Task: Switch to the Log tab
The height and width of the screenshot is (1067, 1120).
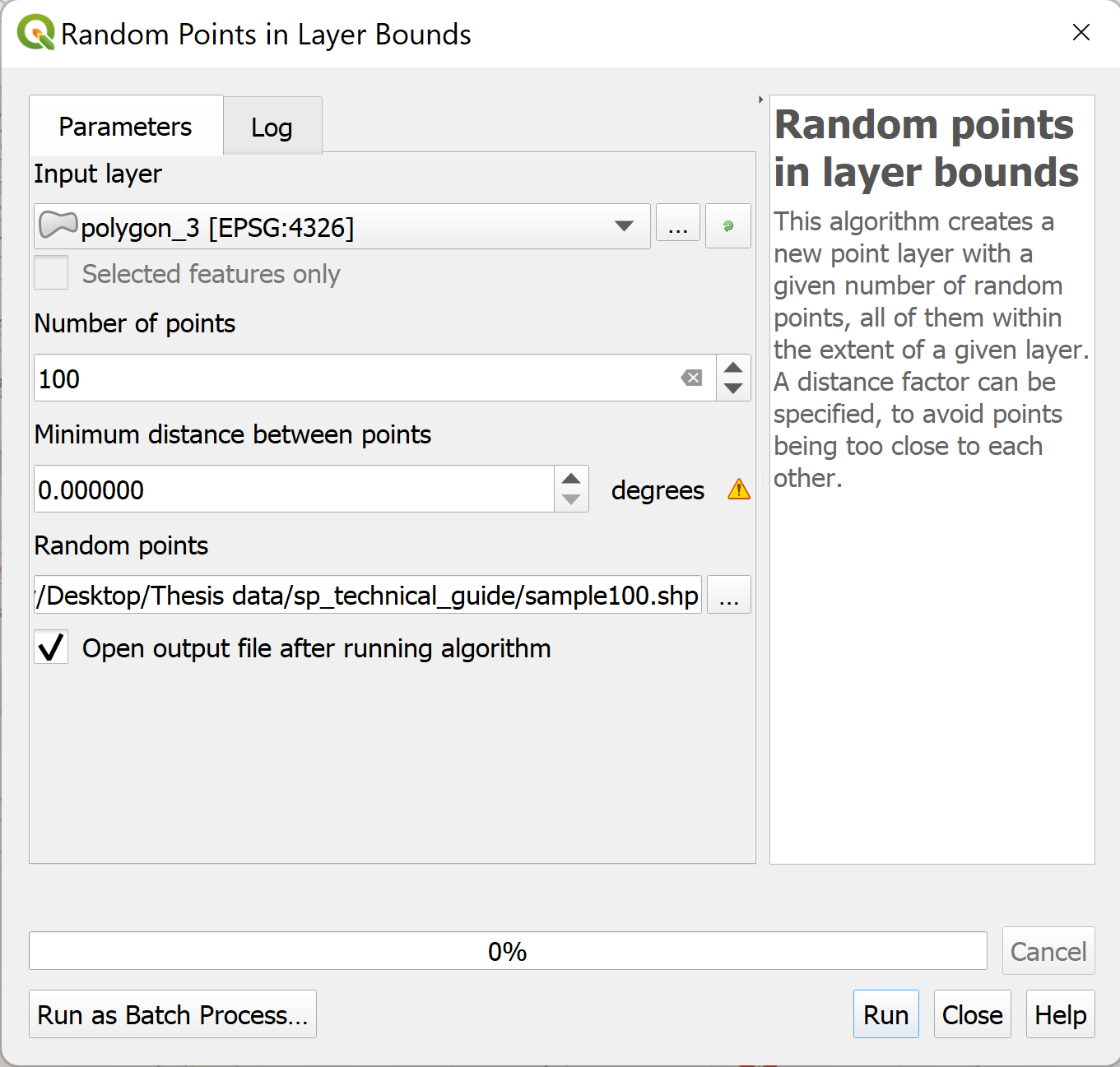Action: click(272, 128)
